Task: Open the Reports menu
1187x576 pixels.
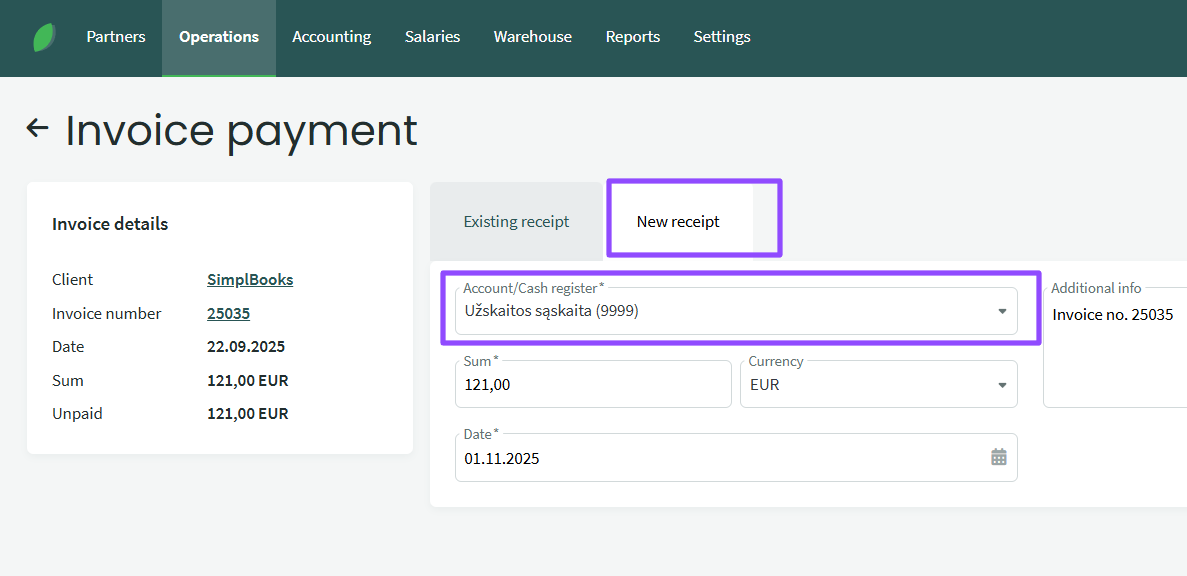Action: coord(632,37)
